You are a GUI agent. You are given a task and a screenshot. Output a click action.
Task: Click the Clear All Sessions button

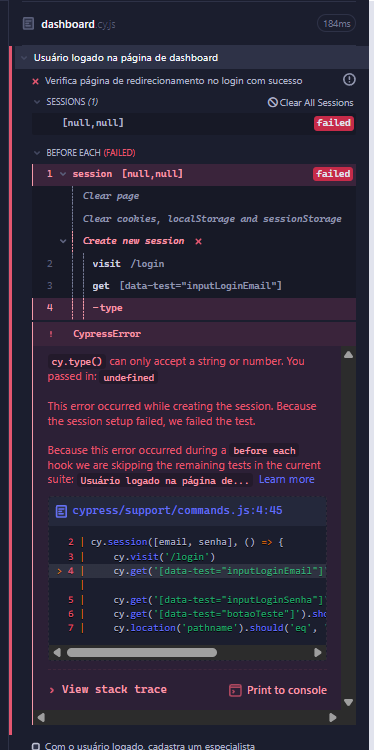(310, 102)
